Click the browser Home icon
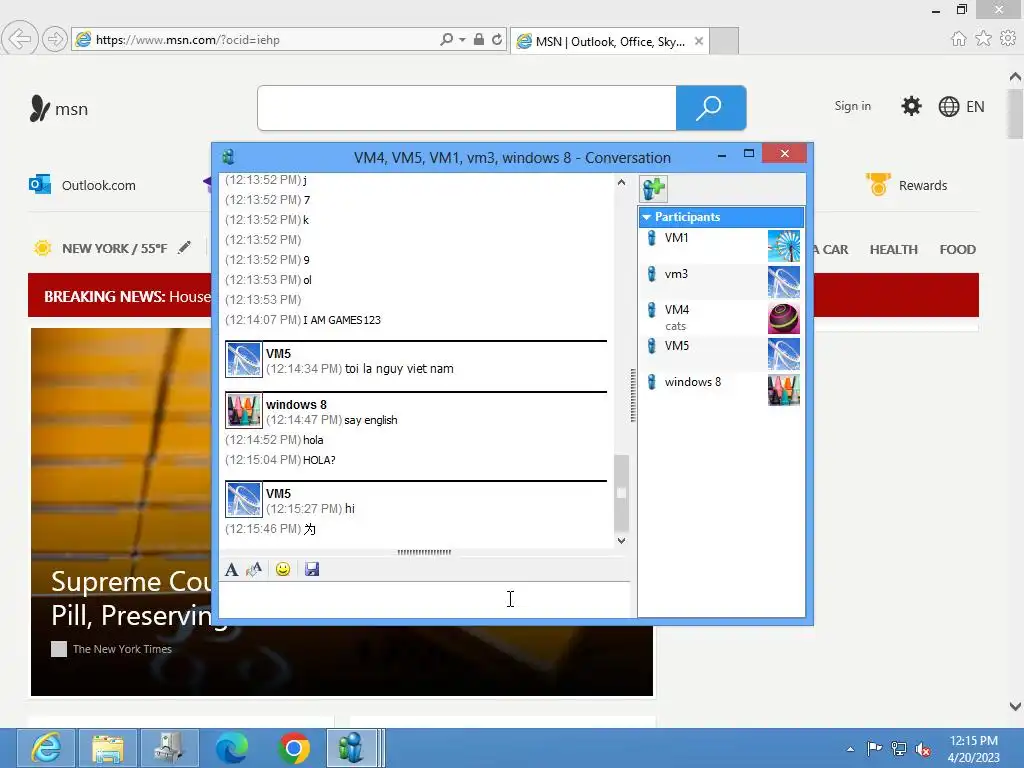This screenshot has height=768, width=1024. [958, 39]
